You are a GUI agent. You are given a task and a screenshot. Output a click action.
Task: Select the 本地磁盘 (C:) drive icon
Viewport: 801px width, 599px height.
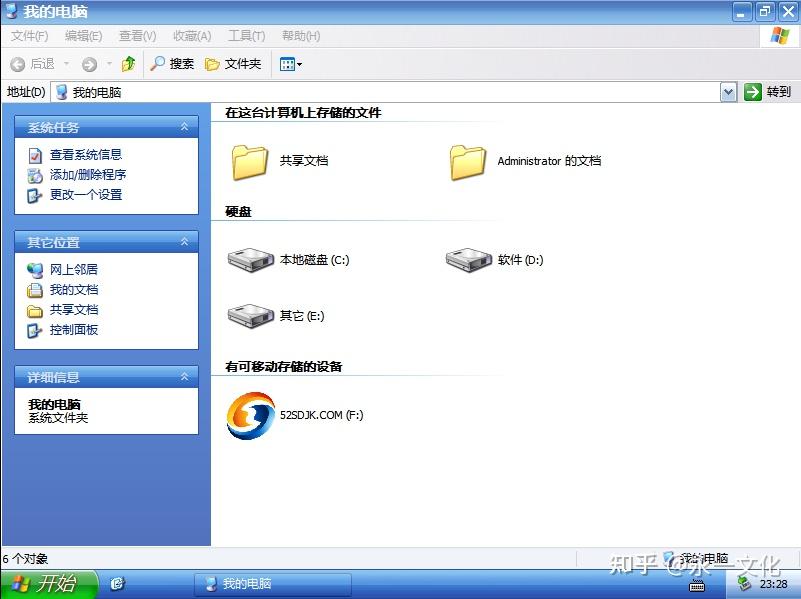tap(251, 260)
